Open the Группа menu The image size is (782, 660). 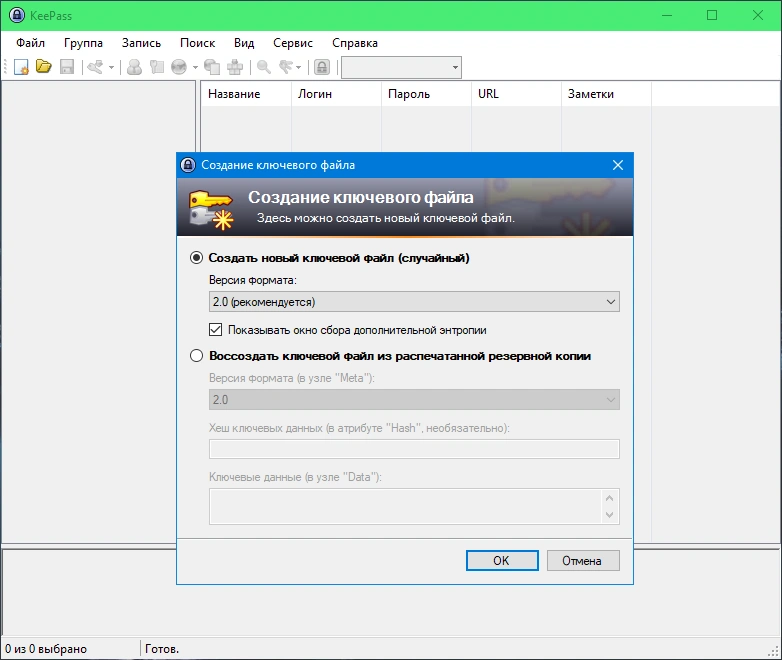(x=83, y=43)
